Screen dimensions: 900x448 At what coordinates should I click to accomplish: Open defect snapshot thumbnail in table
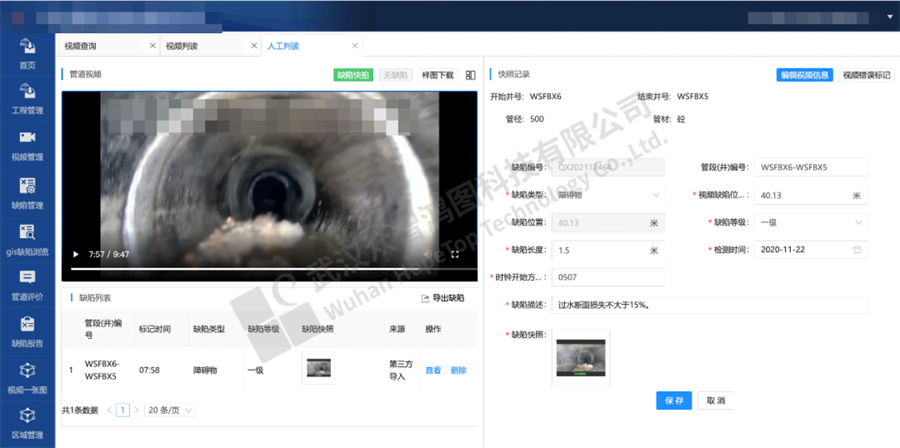coord(319,368)
